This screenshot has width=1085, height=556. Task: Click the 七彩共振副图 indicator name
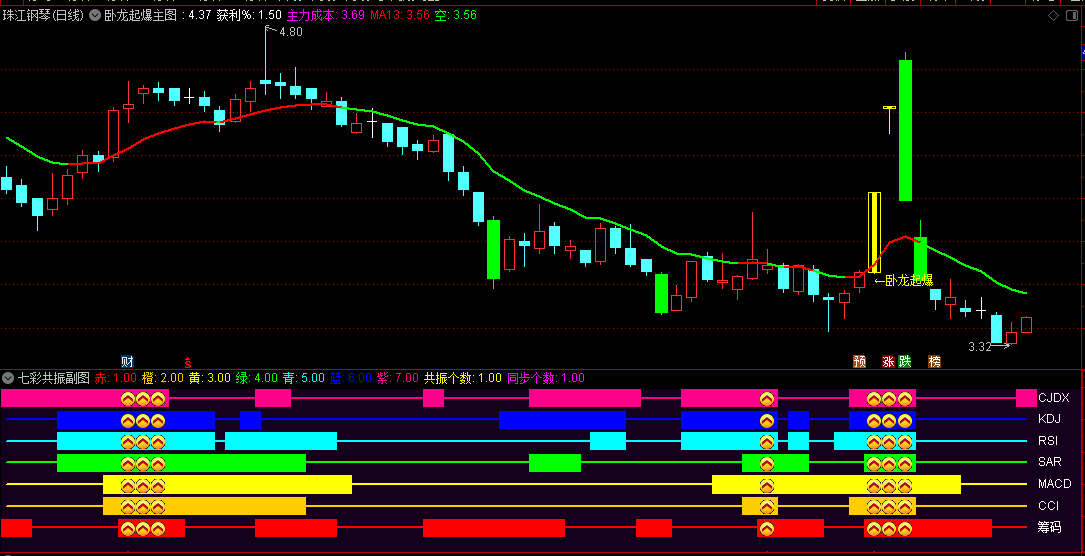pyautogui.click(x=54, y=378)
